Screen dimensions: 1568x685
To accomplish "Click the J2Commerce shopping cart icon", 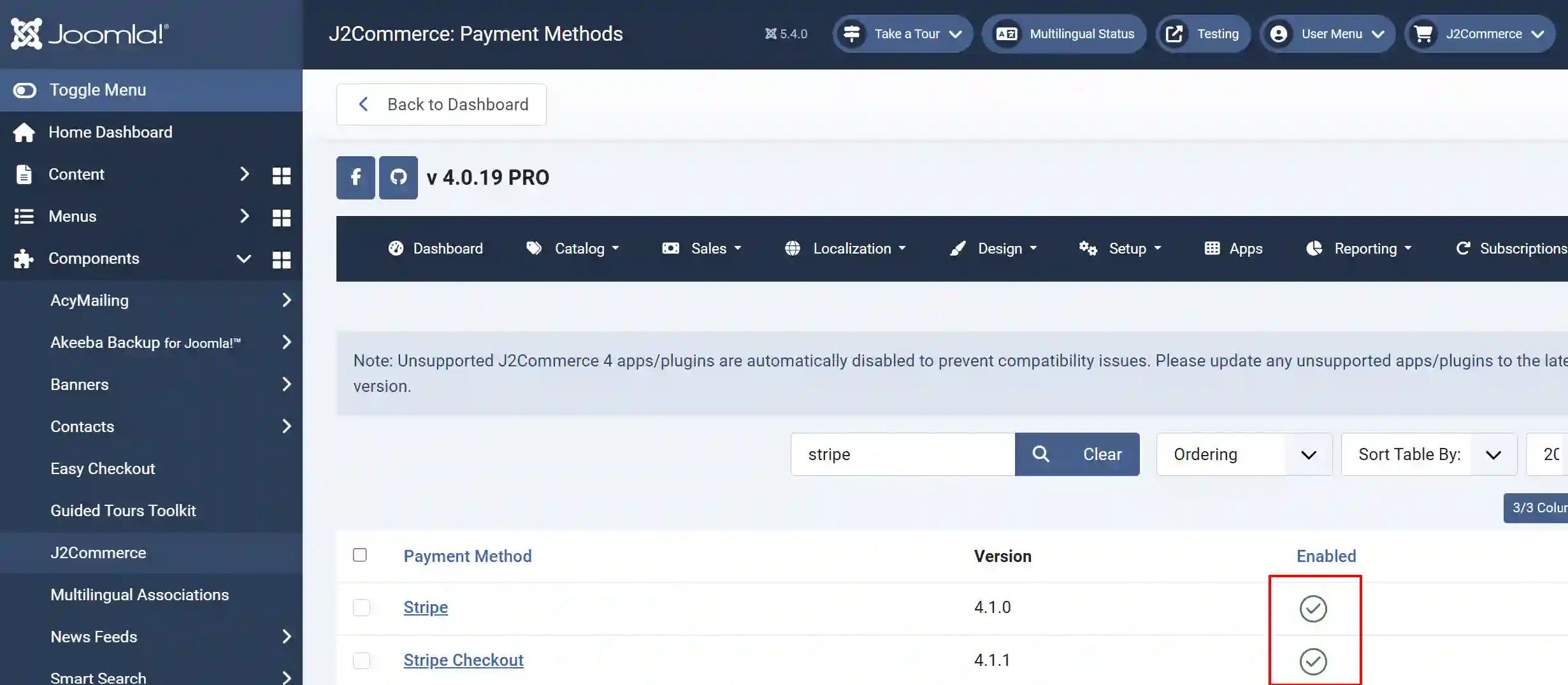I will coord(1423,34).
